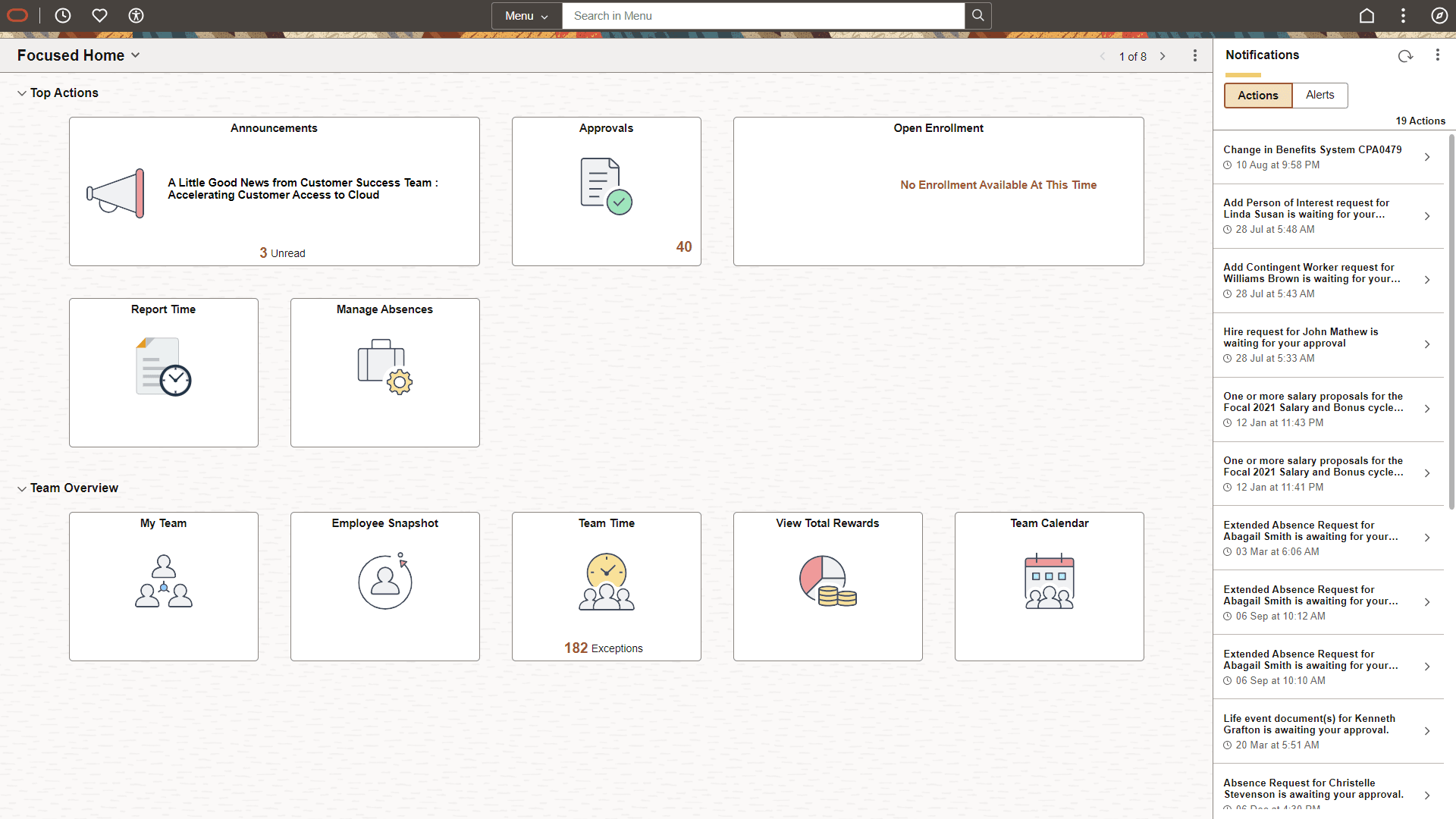This screenshot has height=819, width=1456.
Task: Collapse the Top Actions section
Action: click(22, 93)
